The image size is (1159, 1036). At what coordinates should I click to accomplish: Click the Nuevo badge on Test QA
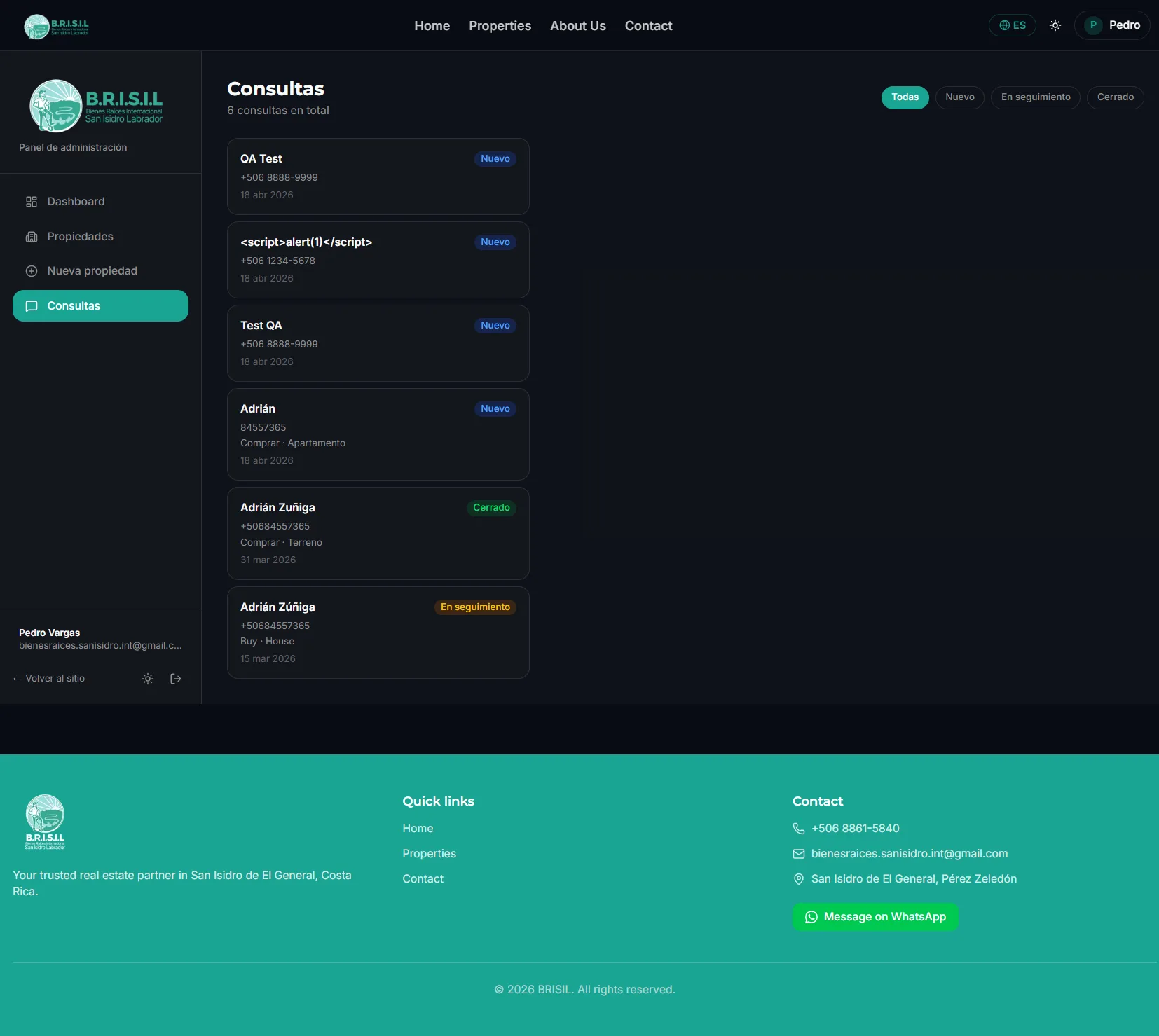coord(495,326)
